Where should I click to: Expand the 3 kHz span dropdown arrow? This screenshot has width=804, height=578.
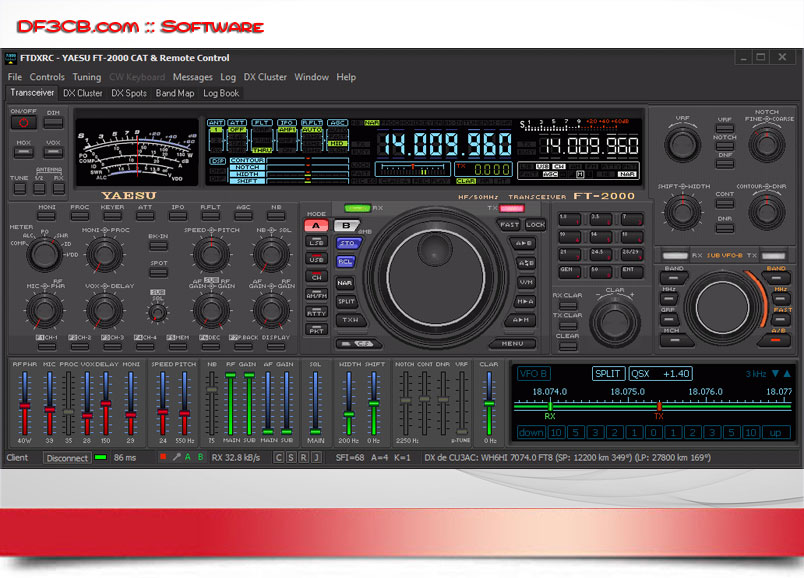773,373
